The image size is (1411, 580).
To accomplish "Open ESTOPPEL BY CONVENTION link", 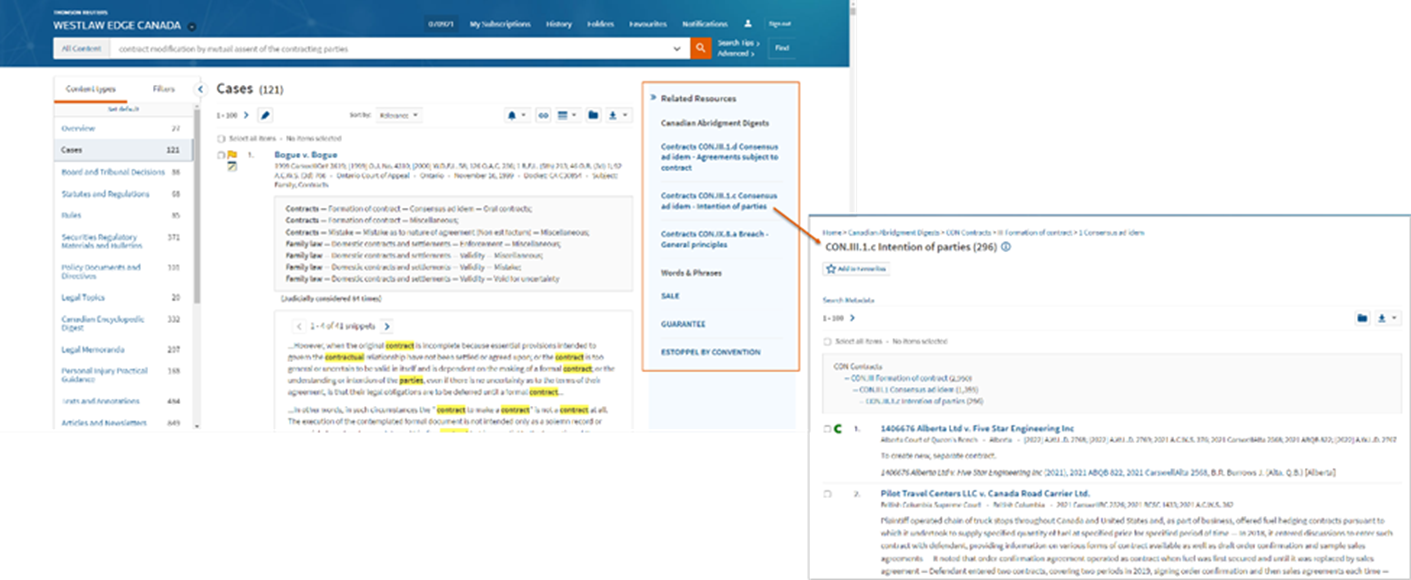I will click(x=710, y=352).
